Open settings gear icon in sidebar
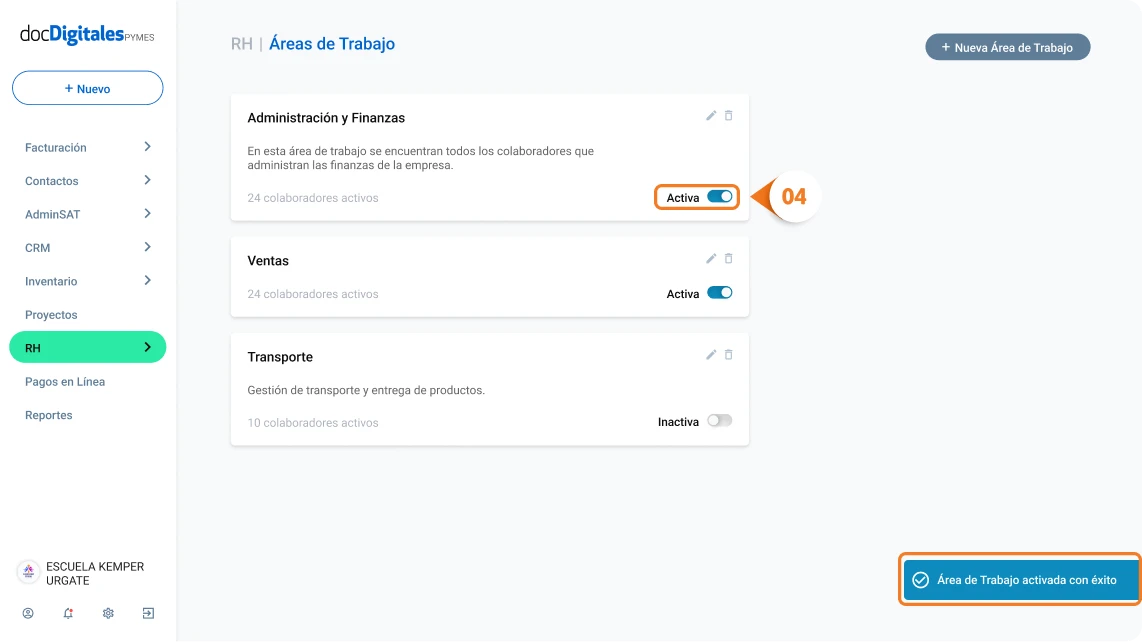 108,614
